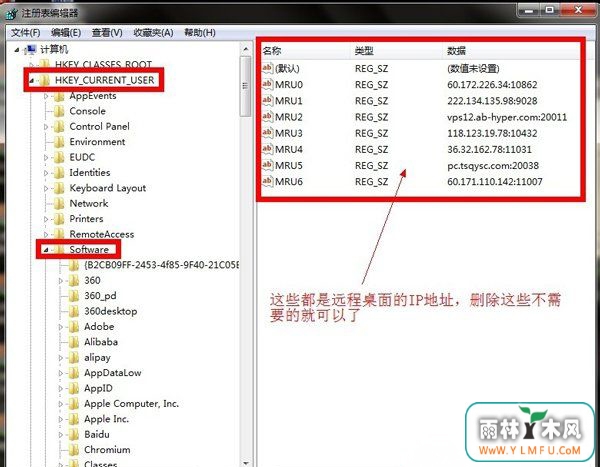The height and width of the screenshot is (467, 600).
Task: Select the RemoteAccess registry key
Action: (101, 234)
